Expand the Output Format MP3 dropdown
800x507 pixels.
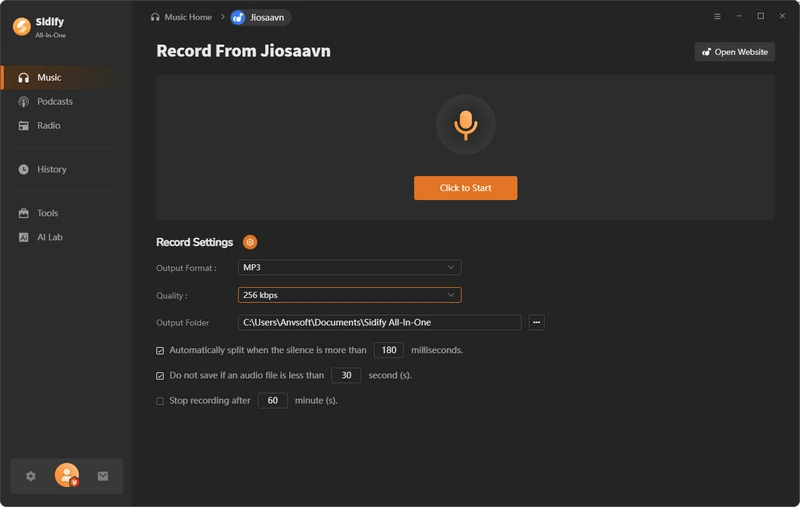click(349, 268)
